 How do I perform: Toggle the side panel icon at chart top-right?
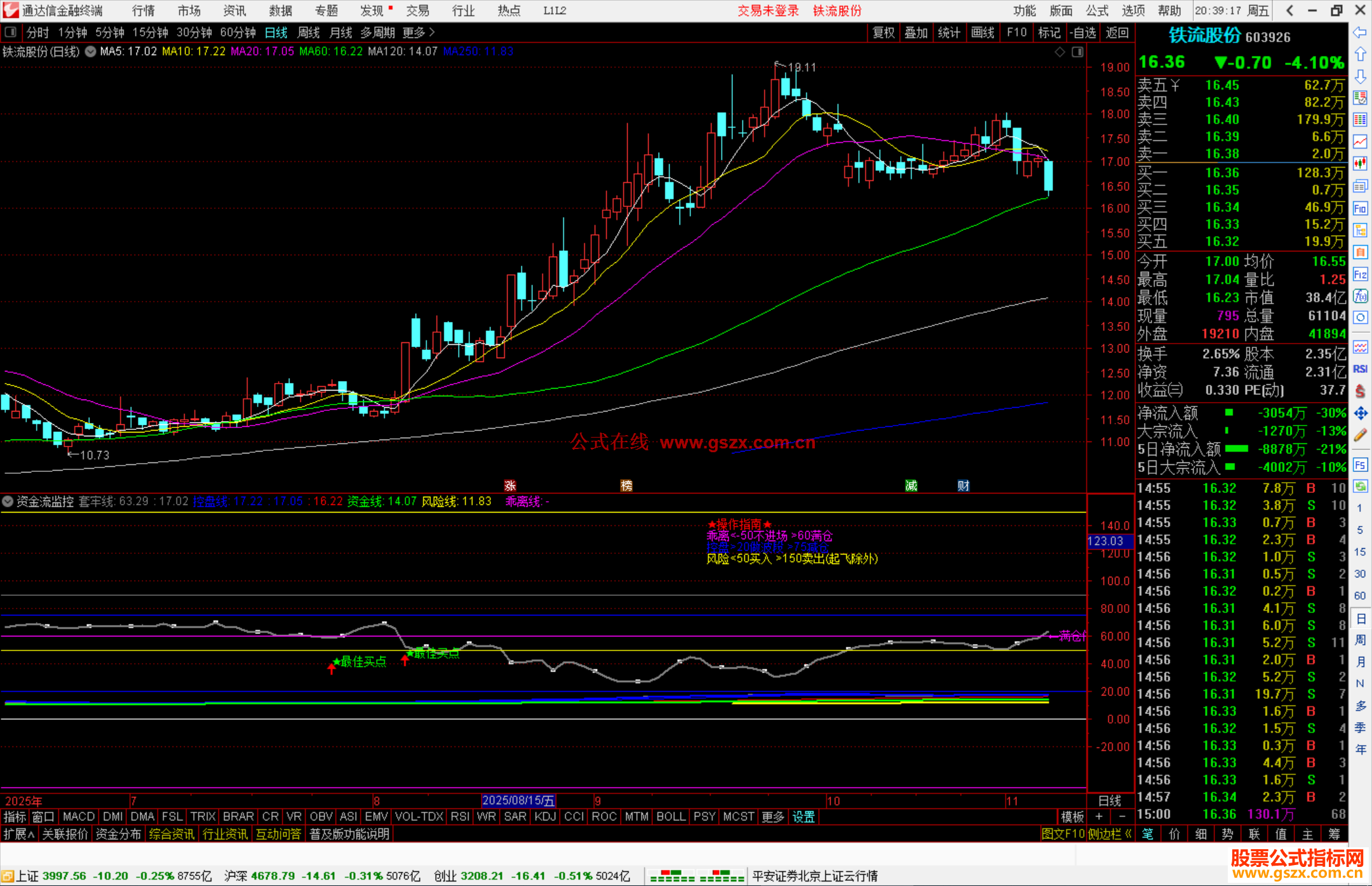(x=1077, y=52)
